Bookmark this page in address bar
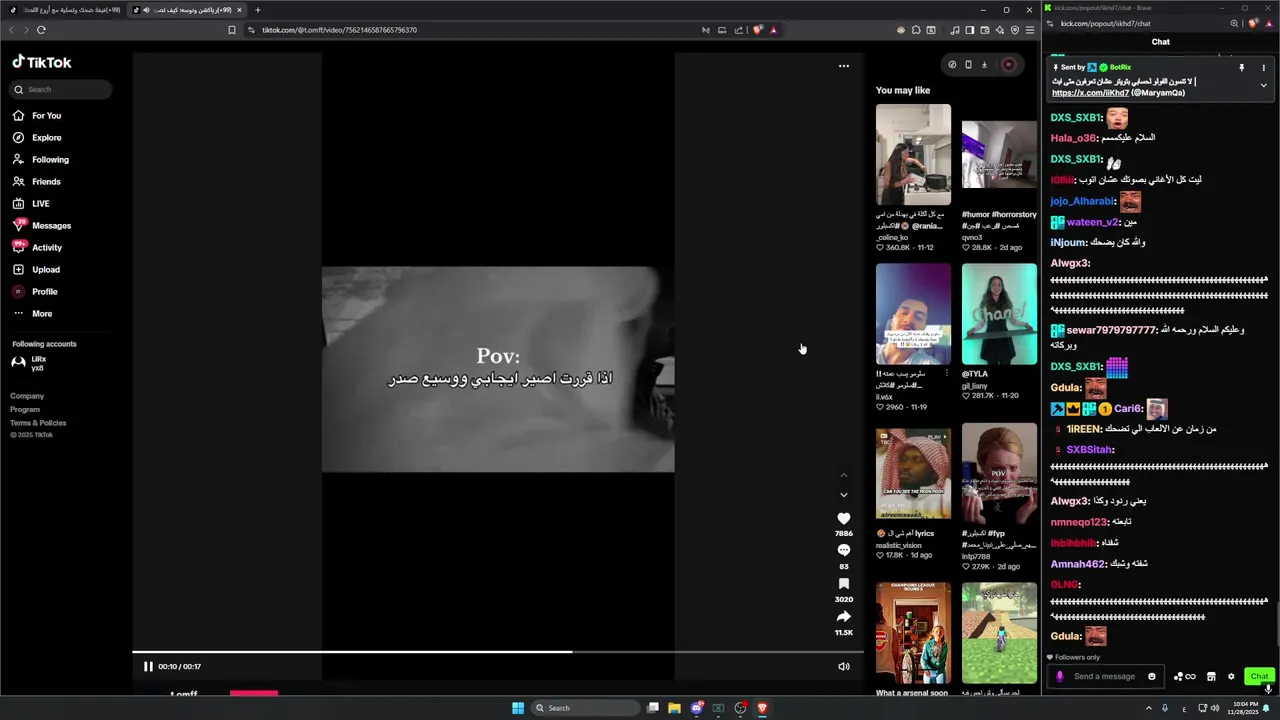The width and height of the screenshot is (1280, 720). click(232, 30)
